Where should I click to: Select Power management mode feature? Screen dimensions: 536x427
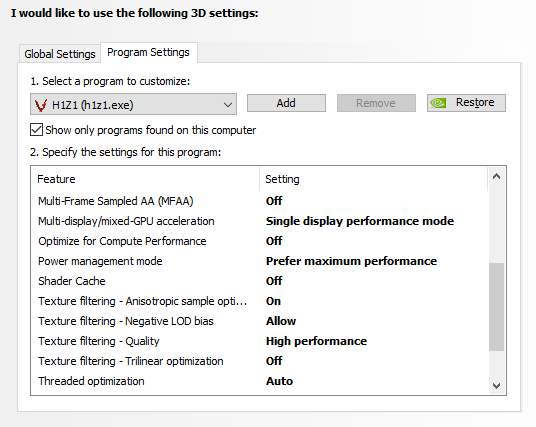click(x=100, y=261)
